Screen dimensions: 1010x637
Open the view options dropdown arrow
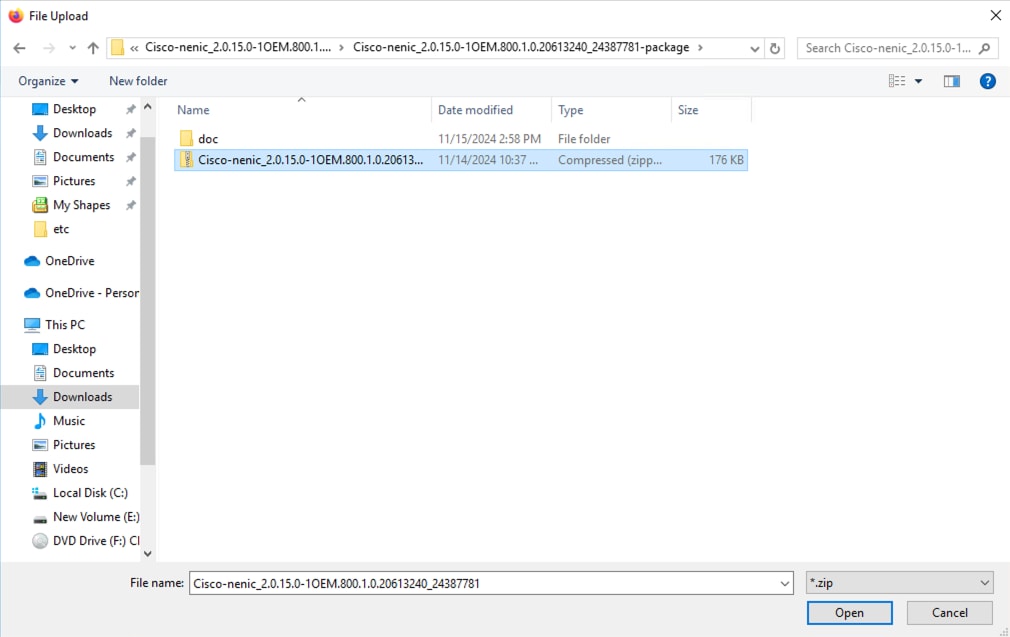click(919, 81)
